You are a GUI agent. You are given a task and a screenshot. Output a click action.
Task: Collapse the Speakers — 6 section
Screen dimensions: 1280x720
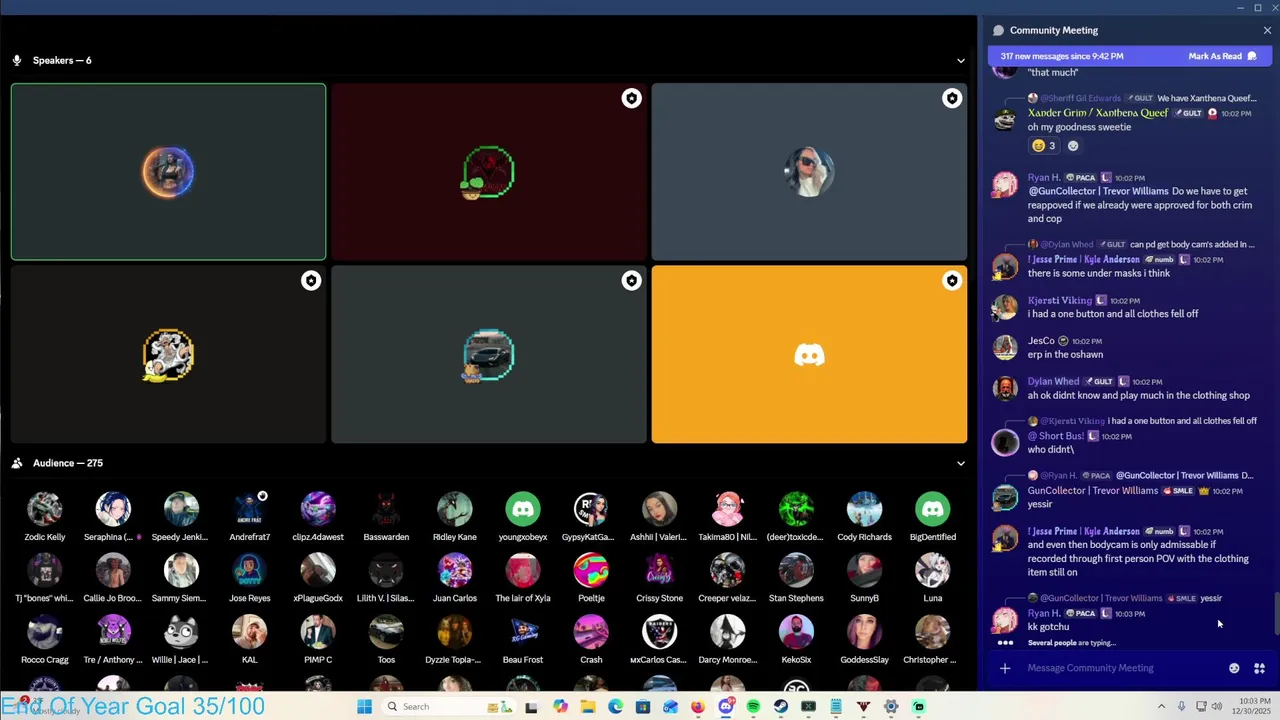960,60
